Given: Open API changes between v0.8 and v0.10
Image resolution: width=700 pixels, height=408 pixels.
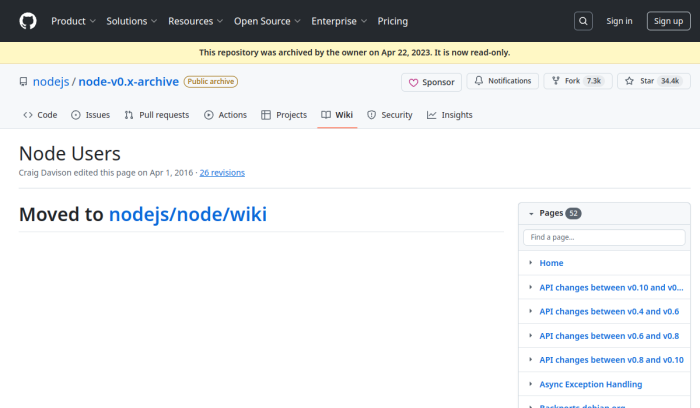Looking at the screenshot, I should 612,360.
